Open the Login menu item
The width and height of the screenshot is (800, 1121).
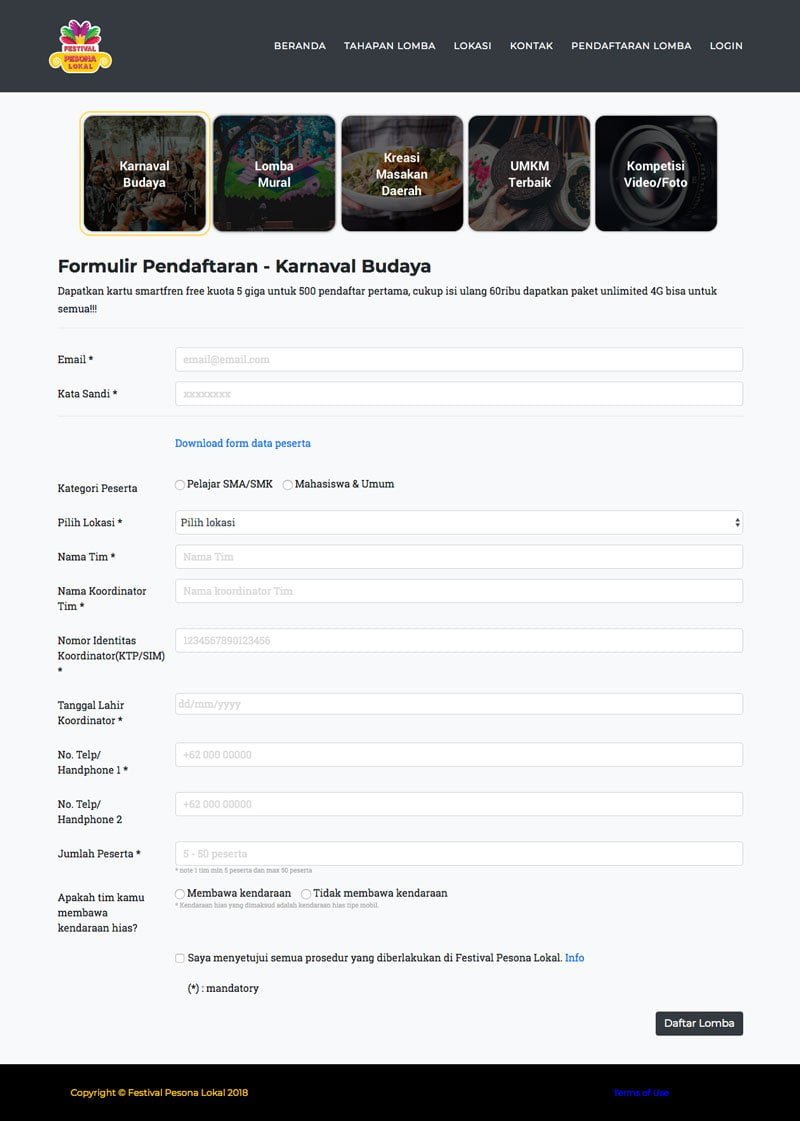726,46
